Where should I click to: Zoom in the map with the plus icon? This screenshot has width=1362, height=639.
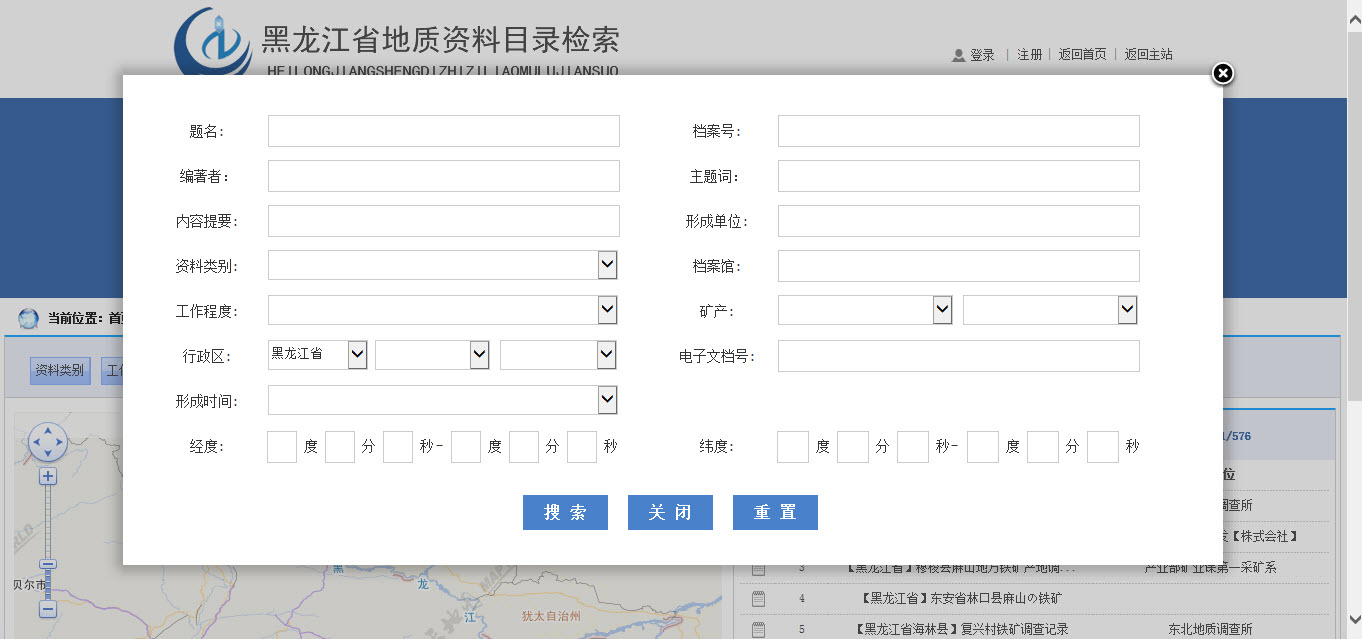pyautogui.click(x=47, y=477)
